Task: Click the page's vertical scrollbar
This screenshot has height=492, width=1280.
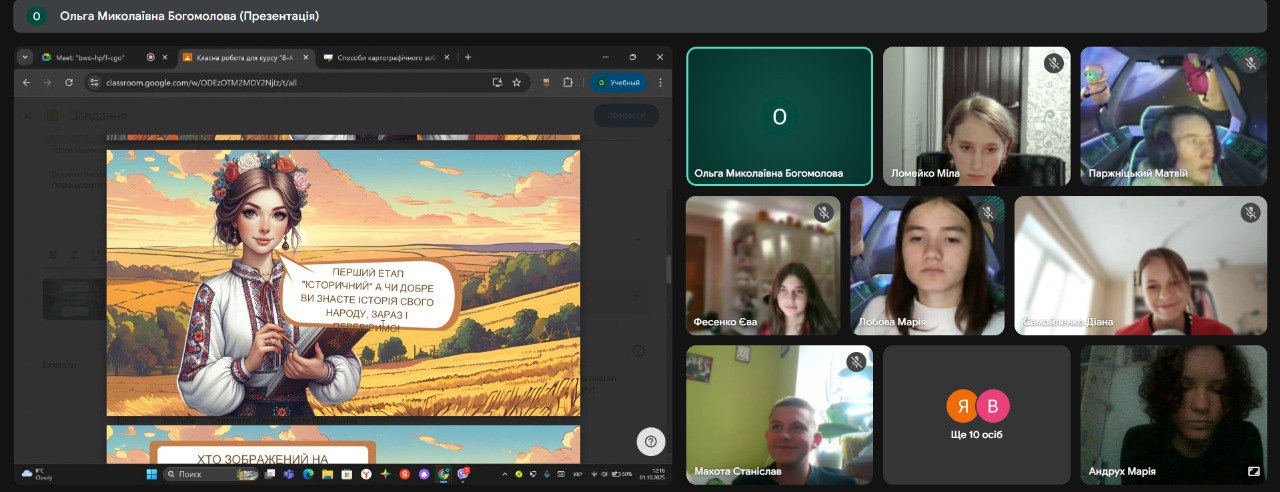Action: point(668,270)
